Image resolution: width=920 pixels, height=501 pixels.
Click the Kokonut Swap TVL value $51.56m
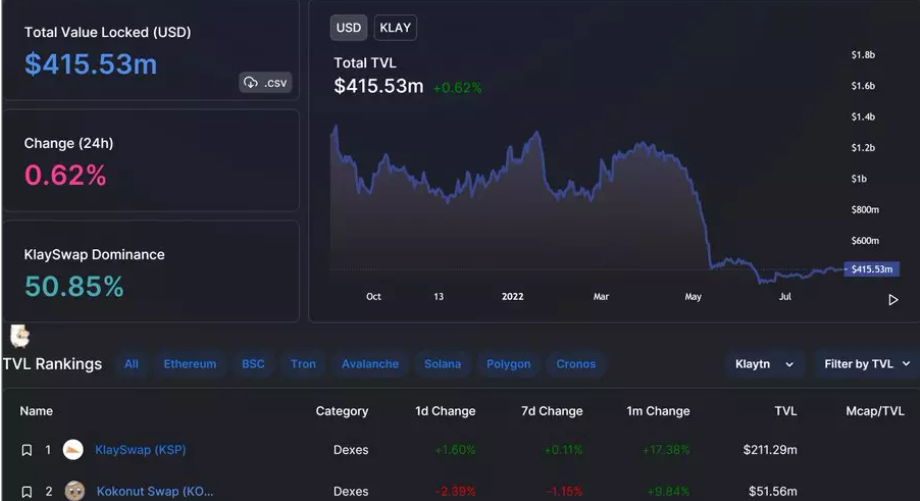773,492
